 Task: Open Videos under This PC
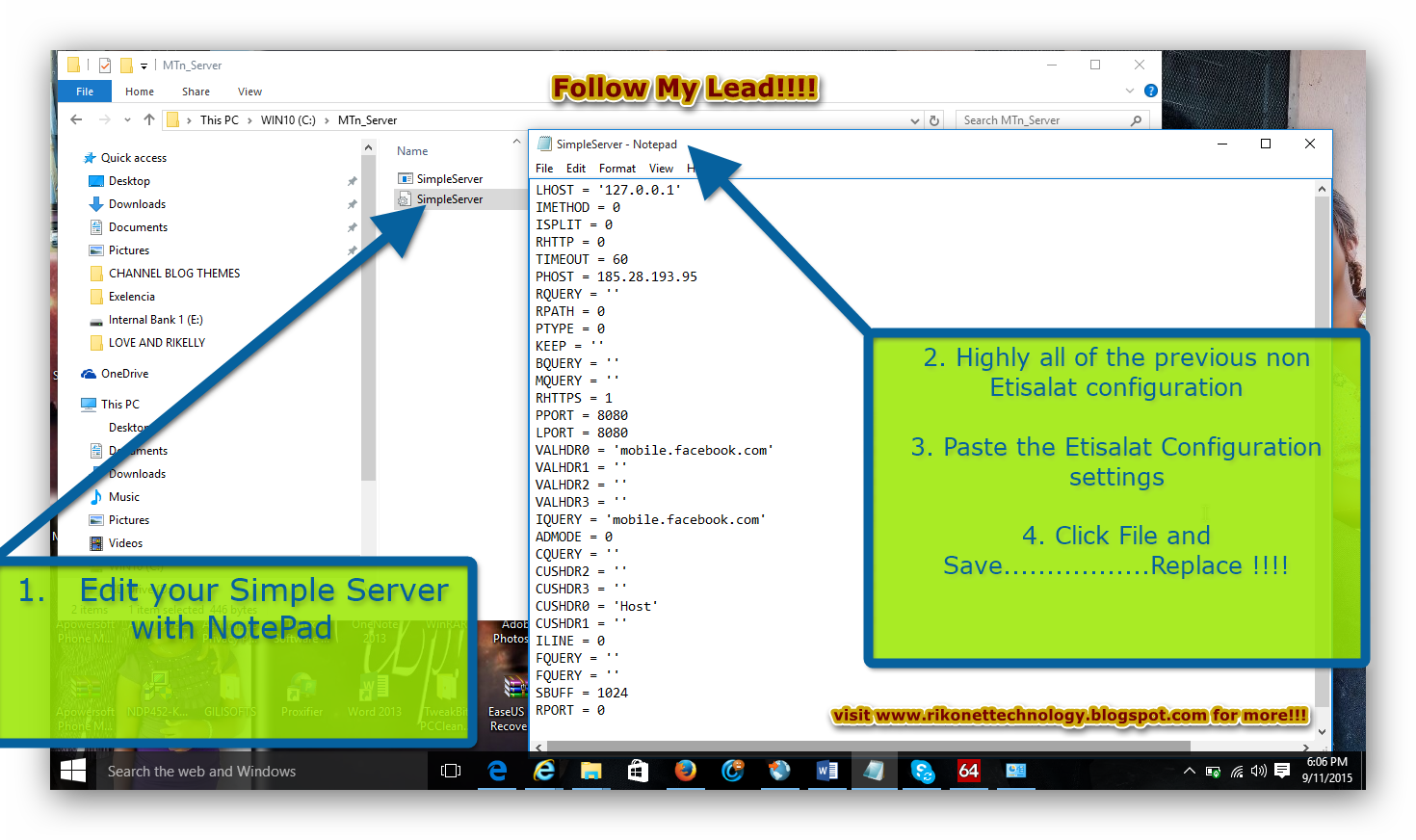coord(125,543)
